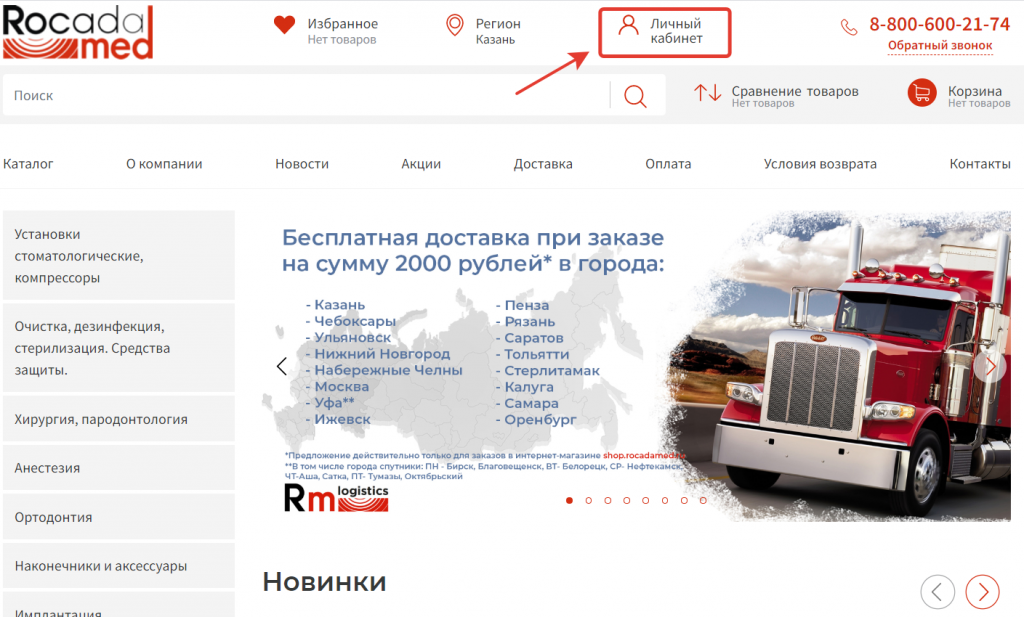Open the Доставка menu item
This screenshot has width=1024, height=617.
[x=543, y=164]
